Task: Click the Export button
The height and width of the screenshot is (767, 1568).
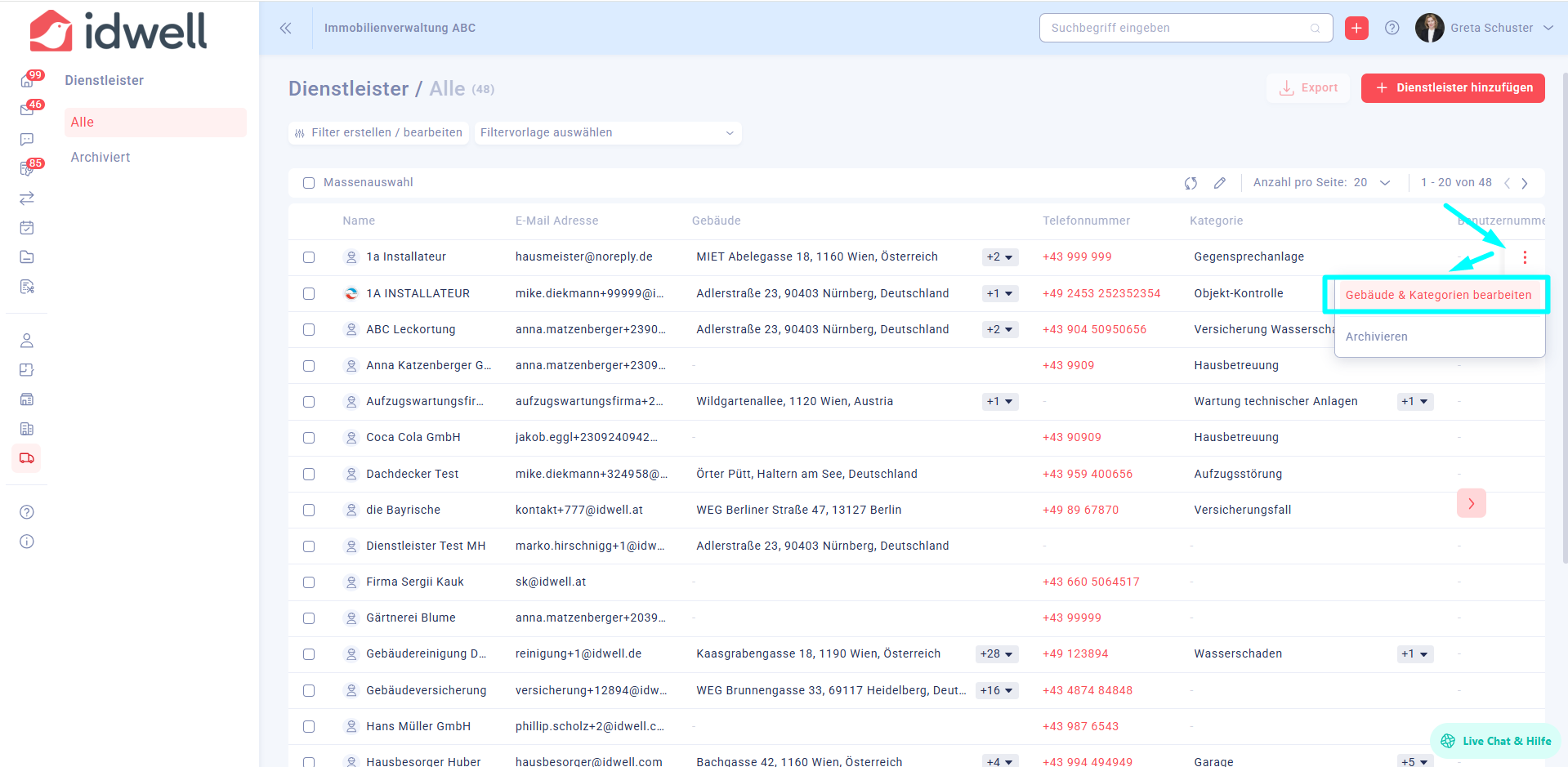Action: click(x=1308, y=88)
